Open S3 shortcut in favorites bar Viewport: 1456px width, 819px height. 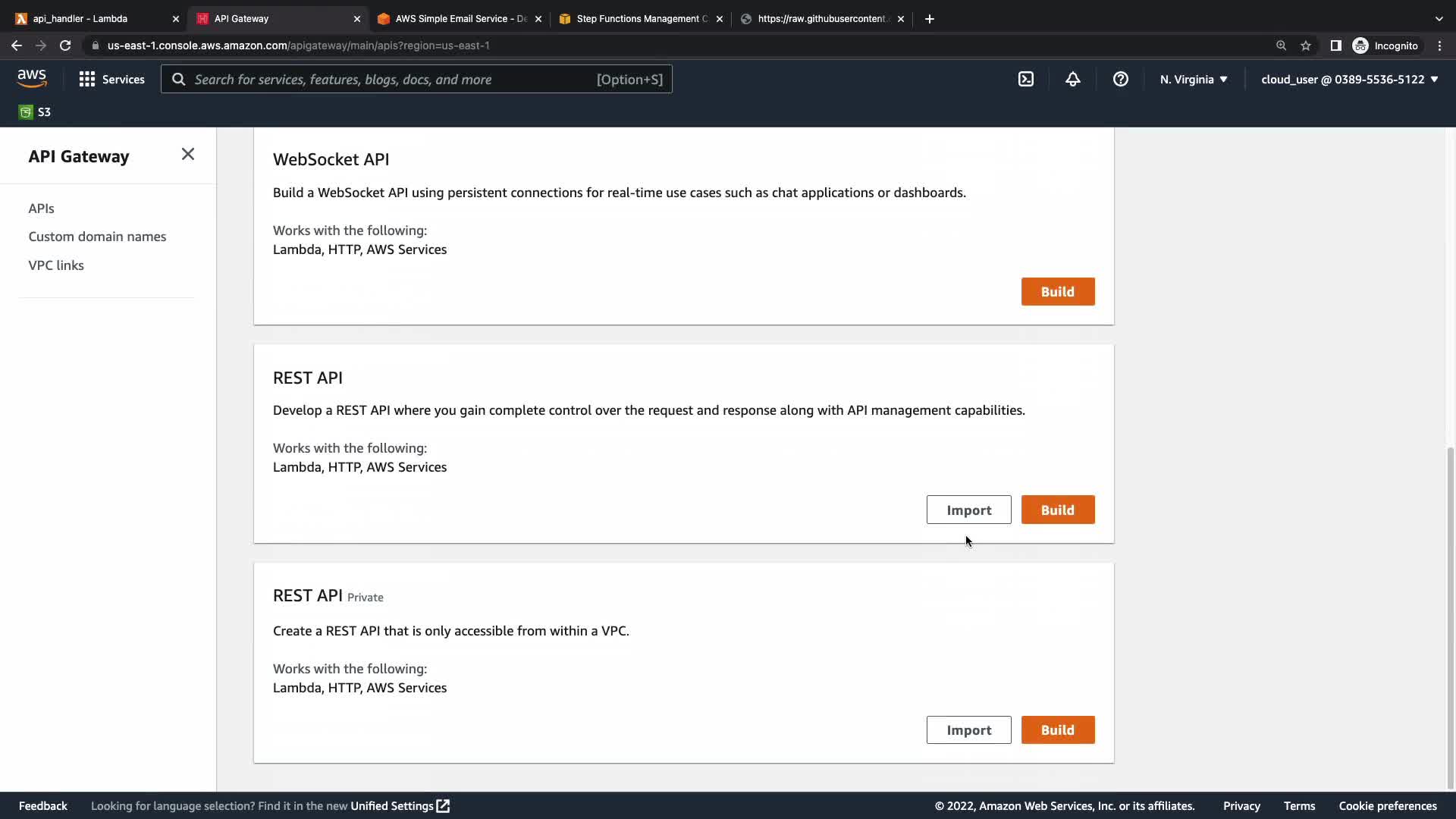pyautogui.click(x=35, y=112)
